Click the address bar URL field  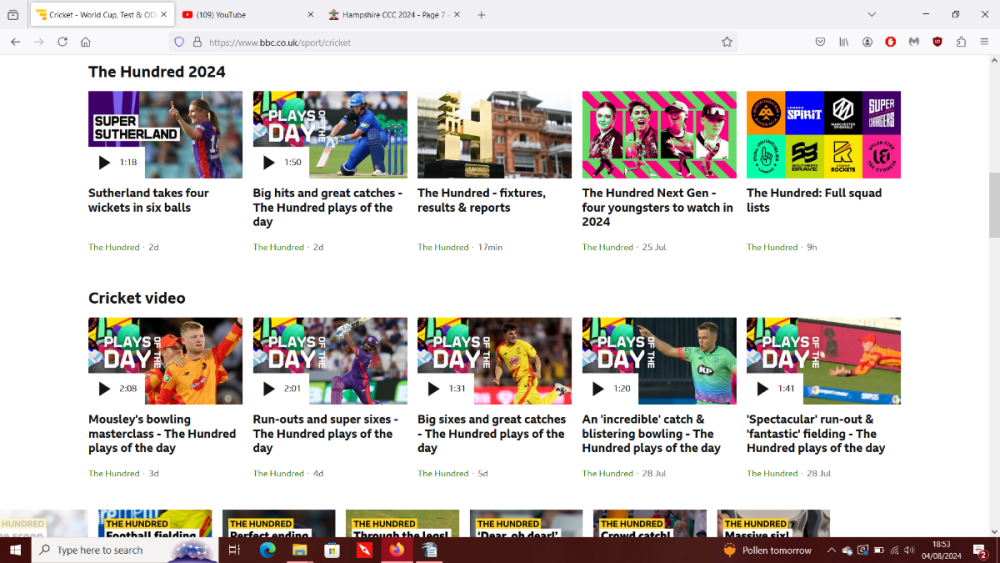coord(450,42)
